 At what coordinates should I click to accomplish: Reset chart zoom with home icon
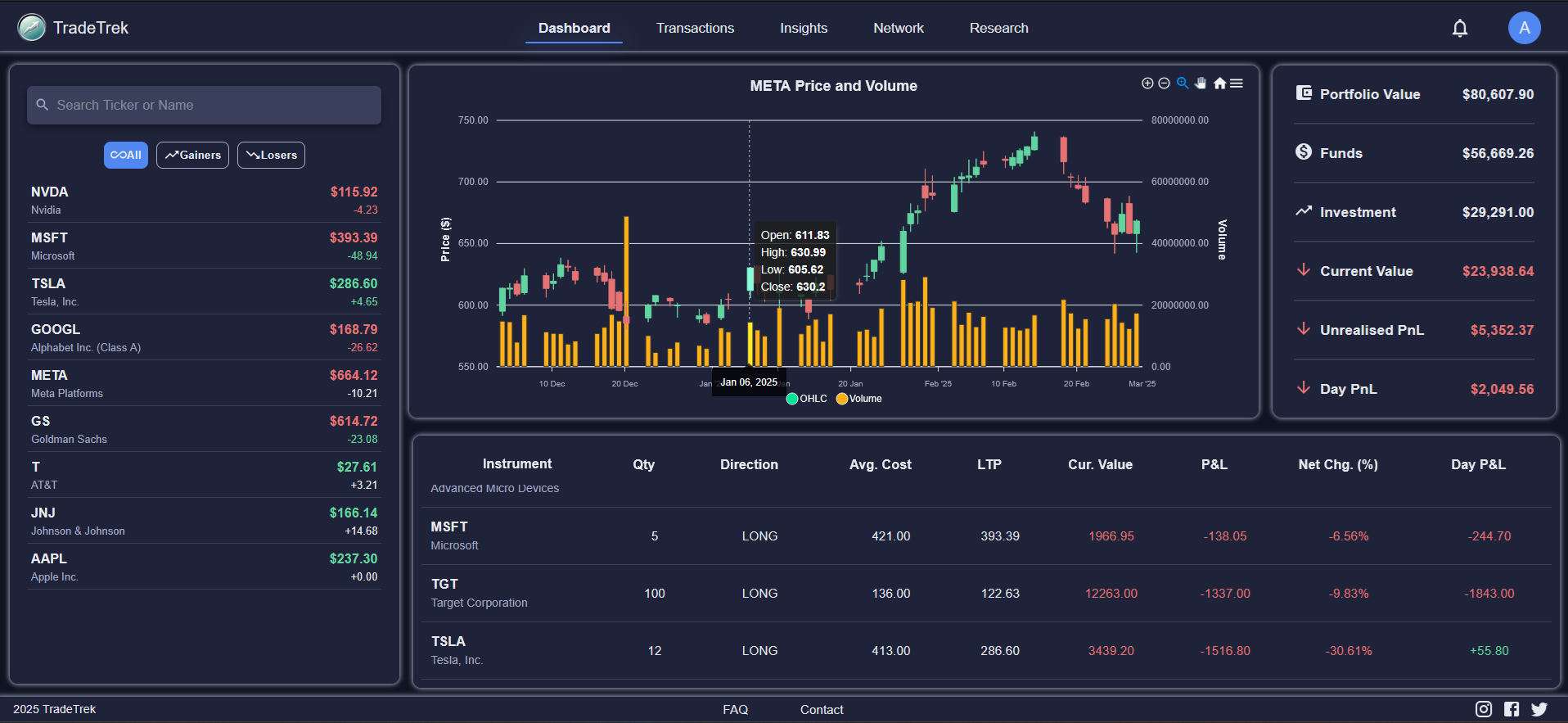click(1219, 84)
